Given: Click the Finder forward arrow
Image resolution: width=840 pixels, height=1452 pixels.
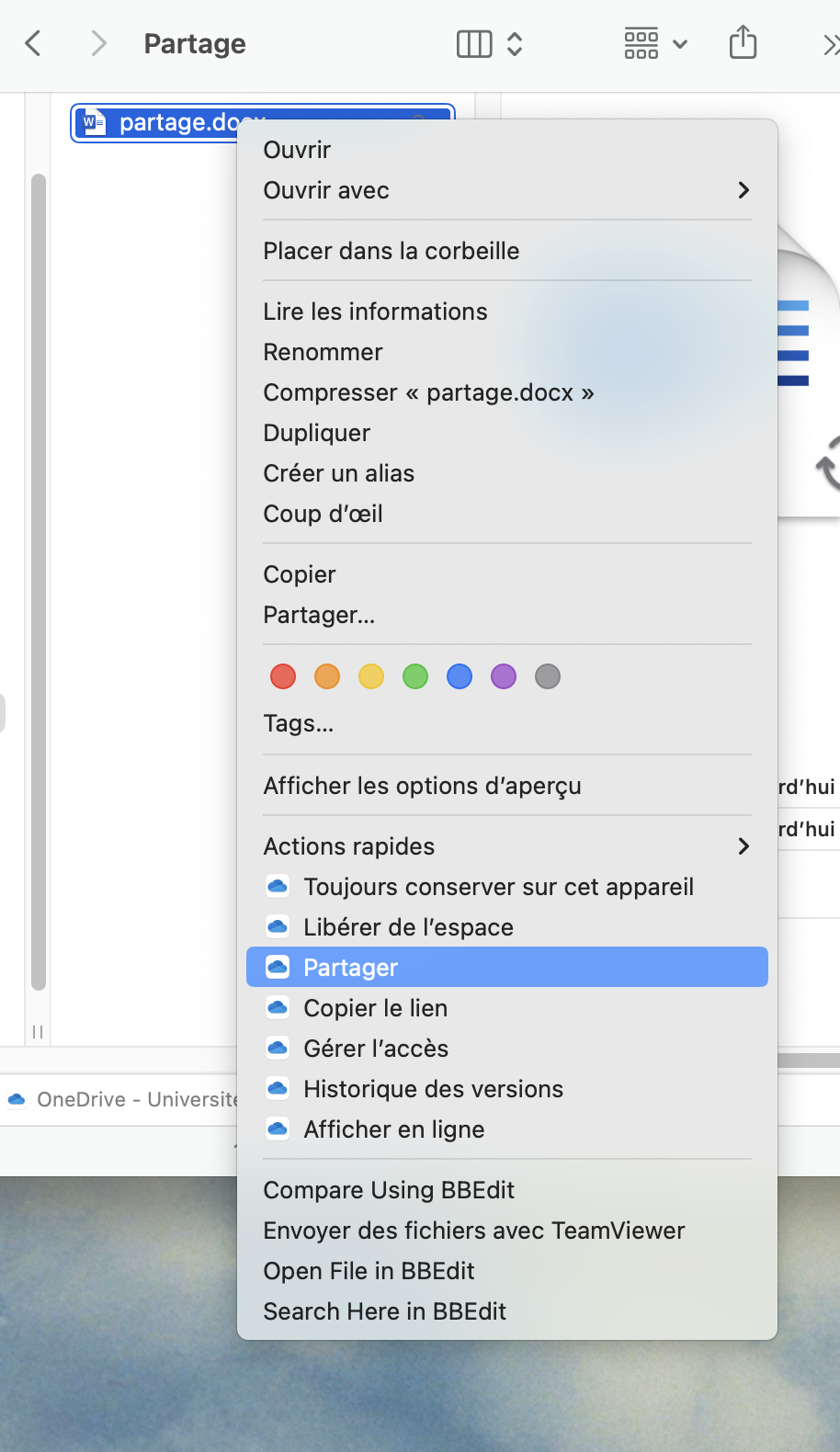Looking at the screenshot, I should pos(98,43).
